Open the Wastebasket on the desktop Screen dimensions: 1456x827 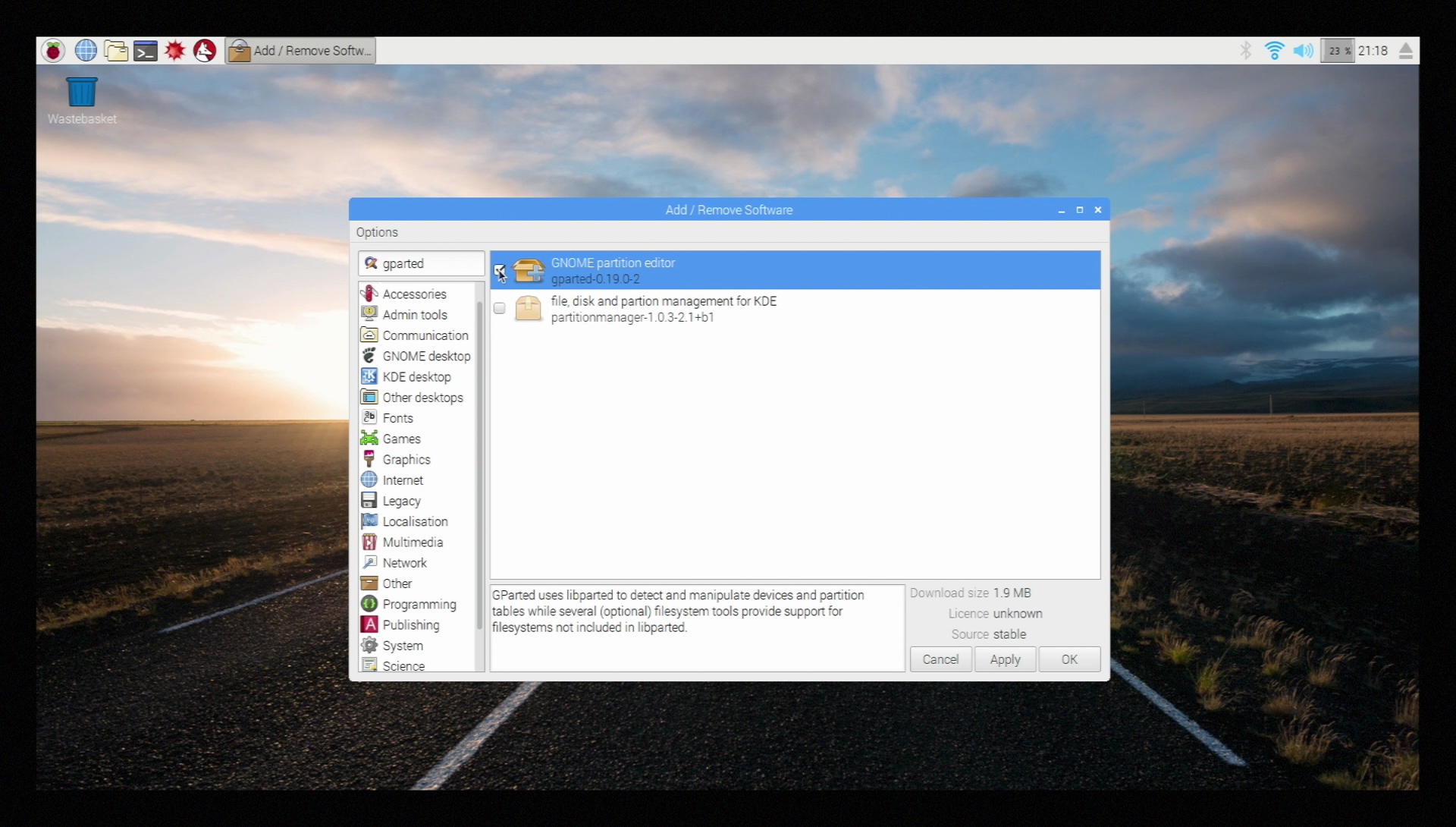pyautogui.click(x=82, y=93)
